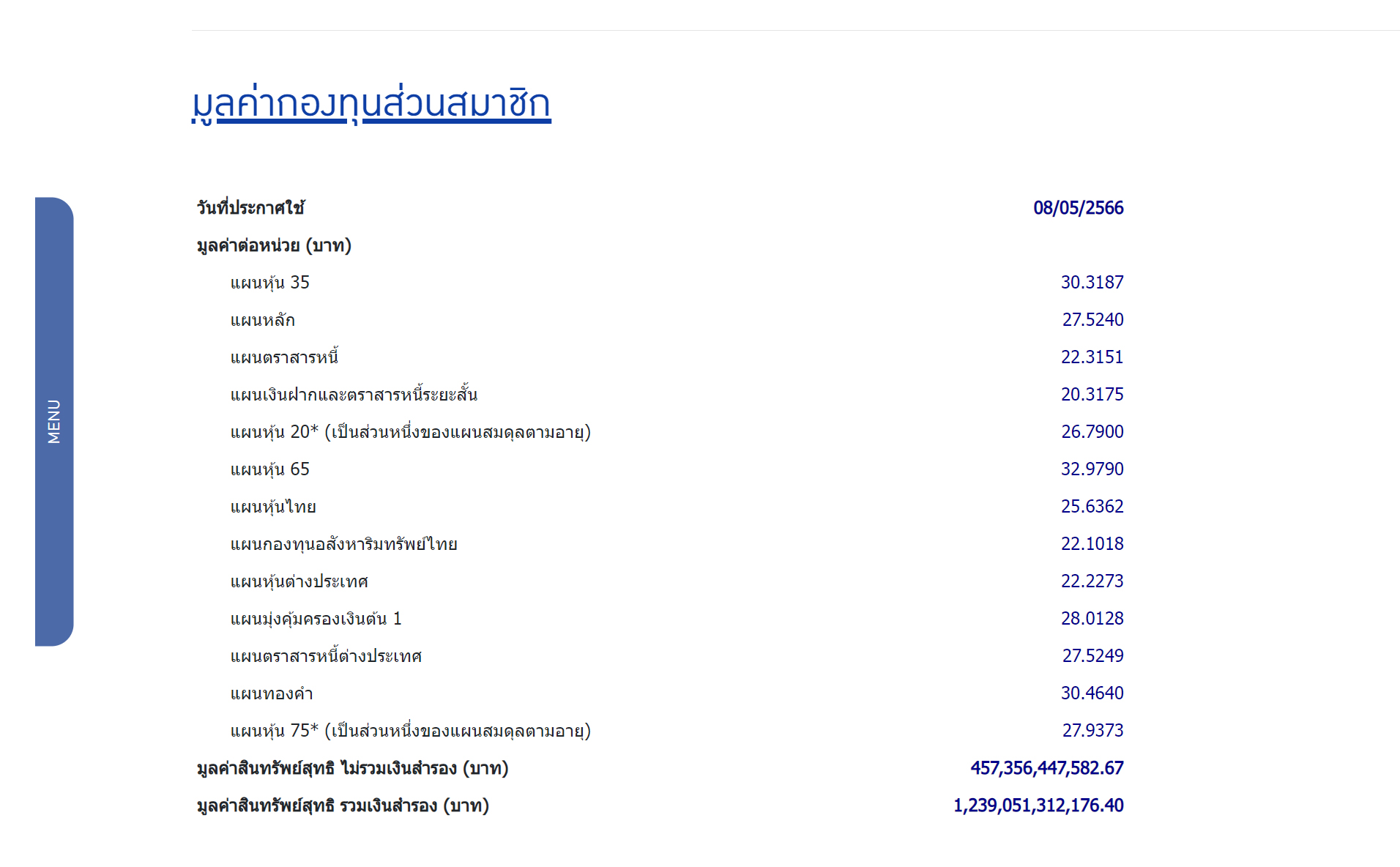Click the แผนหุ้น 20* row label
The height and width of the screenshot is (867, 1400).
point(410,432)
